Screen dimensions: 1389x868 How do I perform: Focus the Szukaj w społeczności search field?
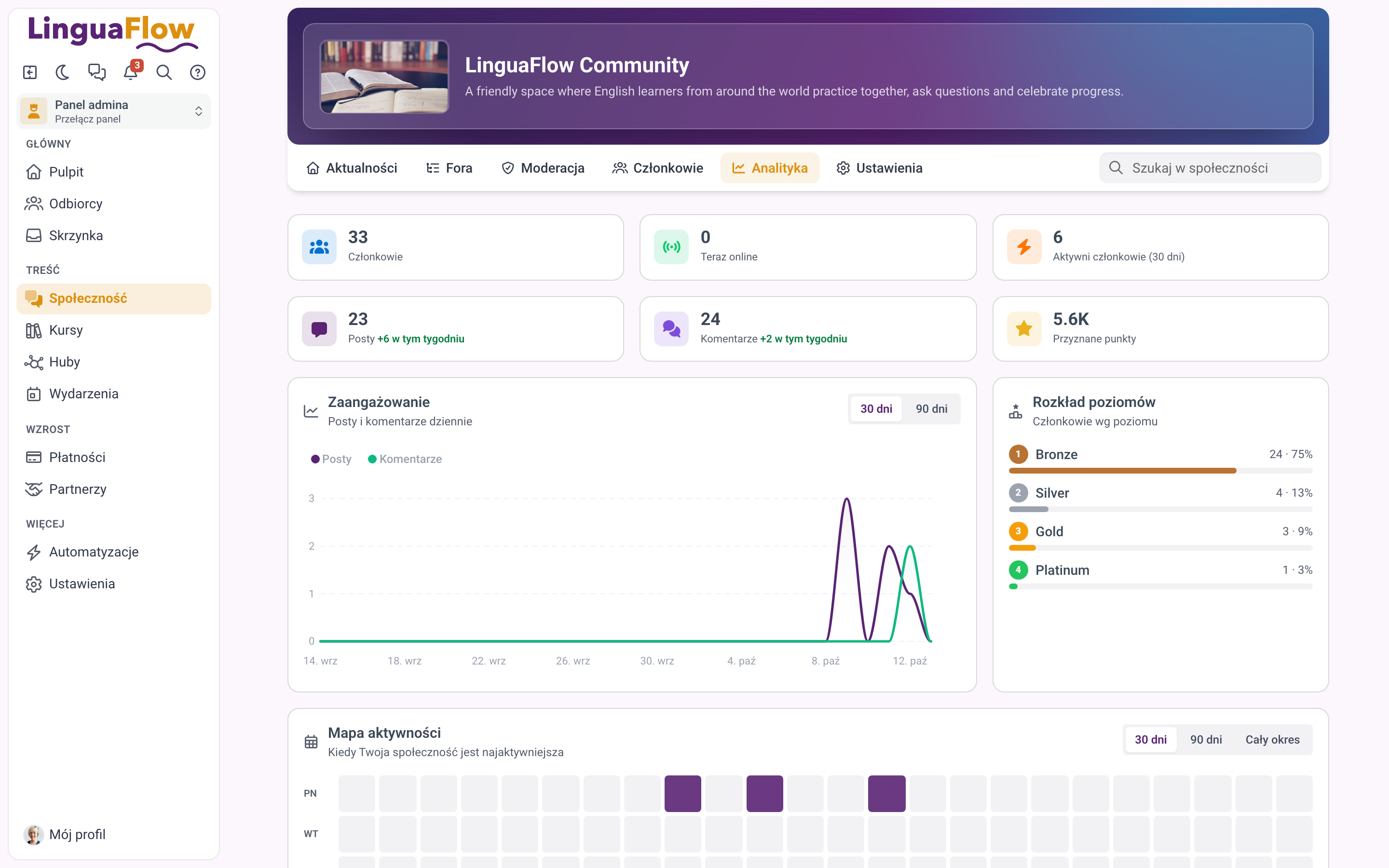[1210, 168]
